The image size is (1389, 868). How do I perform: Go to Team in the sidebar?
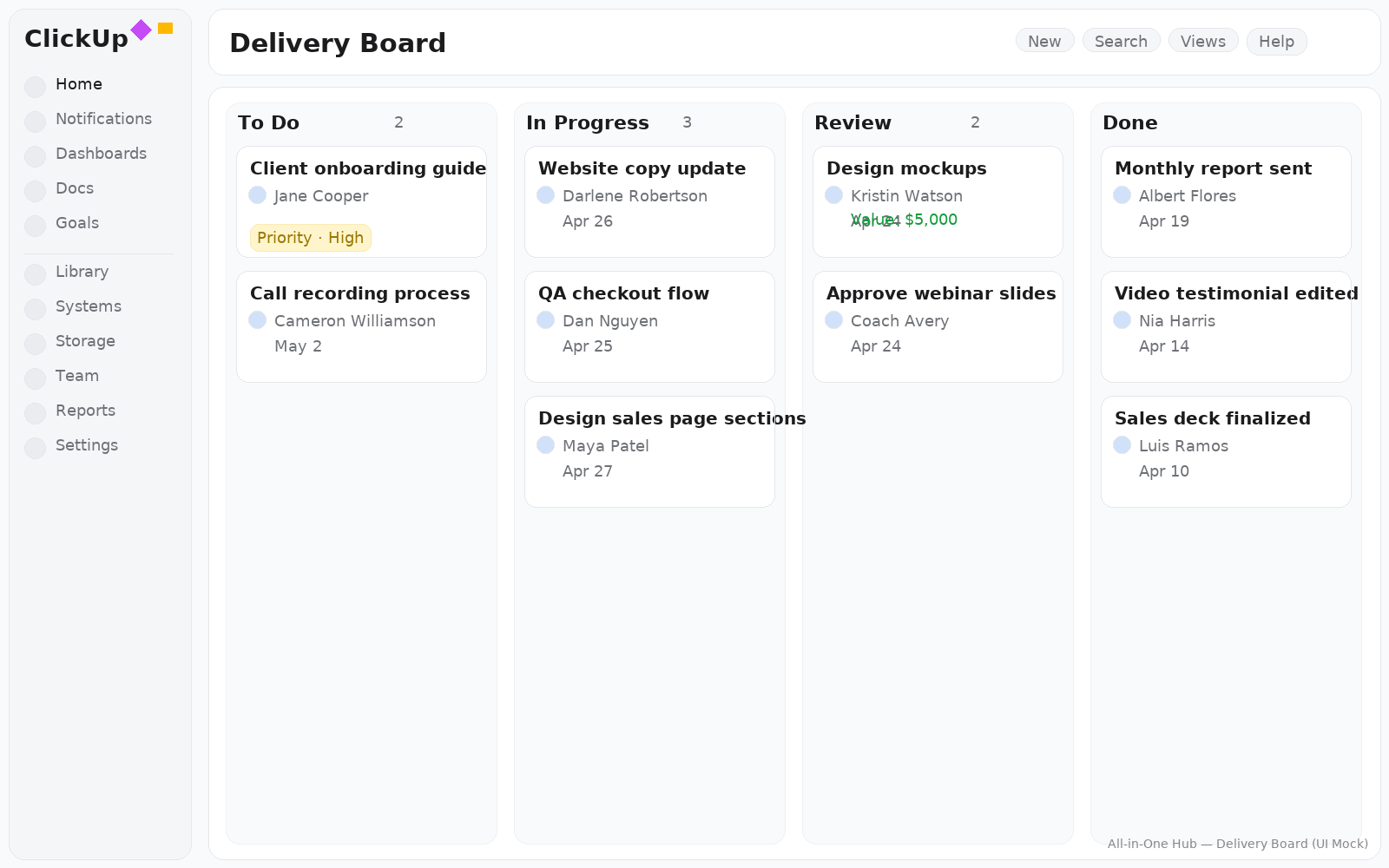(77, 376)
